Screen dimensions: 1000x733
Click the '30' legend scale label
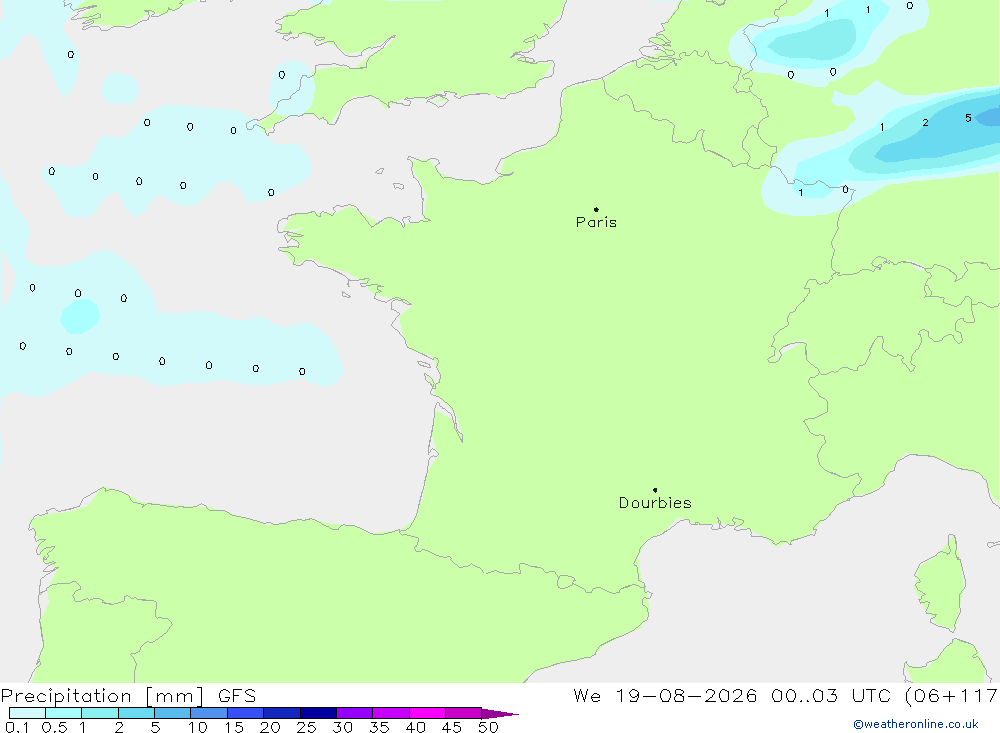[x=343, y=727]
